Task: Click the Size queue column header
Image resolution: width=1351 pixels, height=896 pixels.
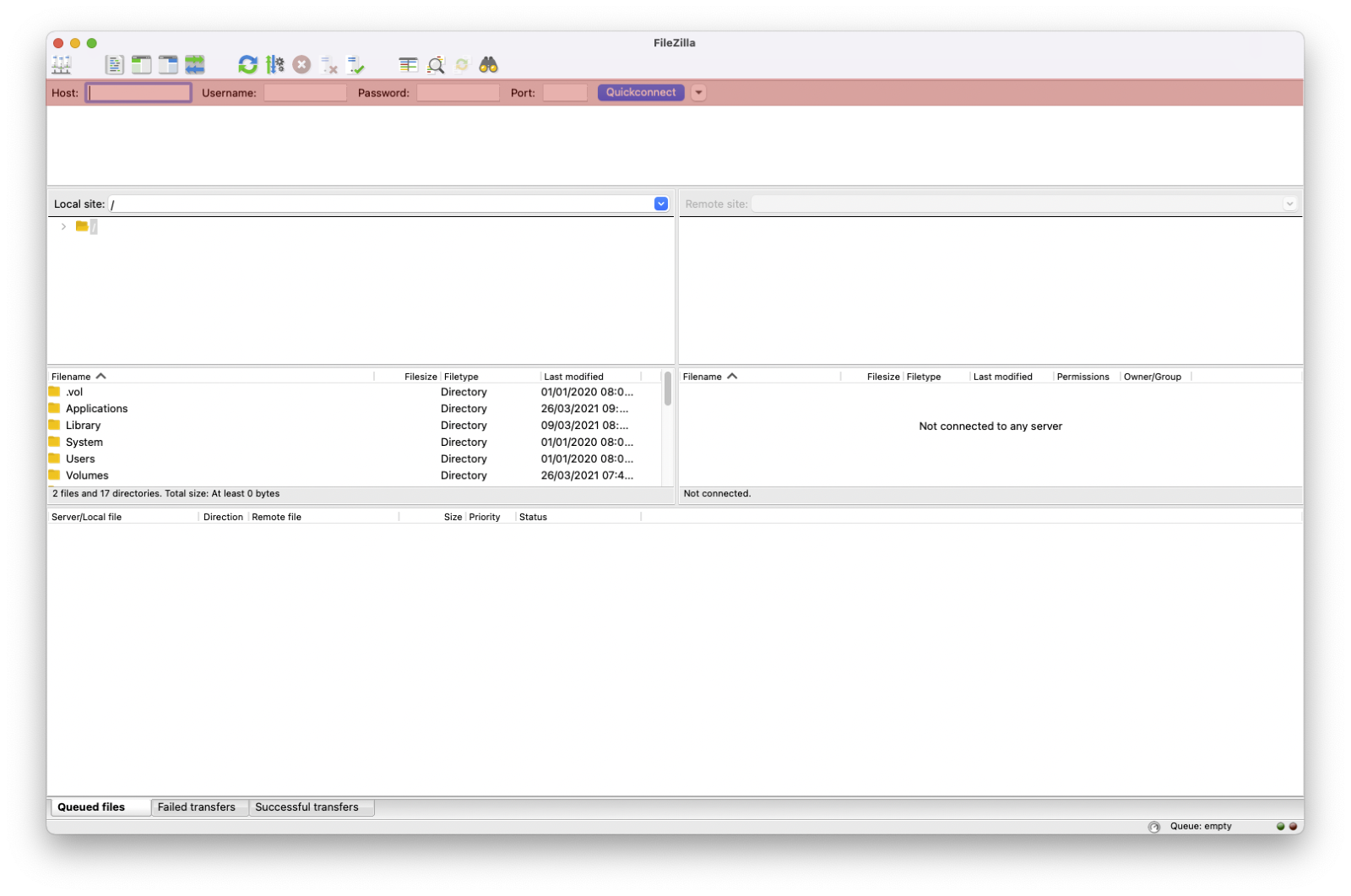Action: coord(432,518)
